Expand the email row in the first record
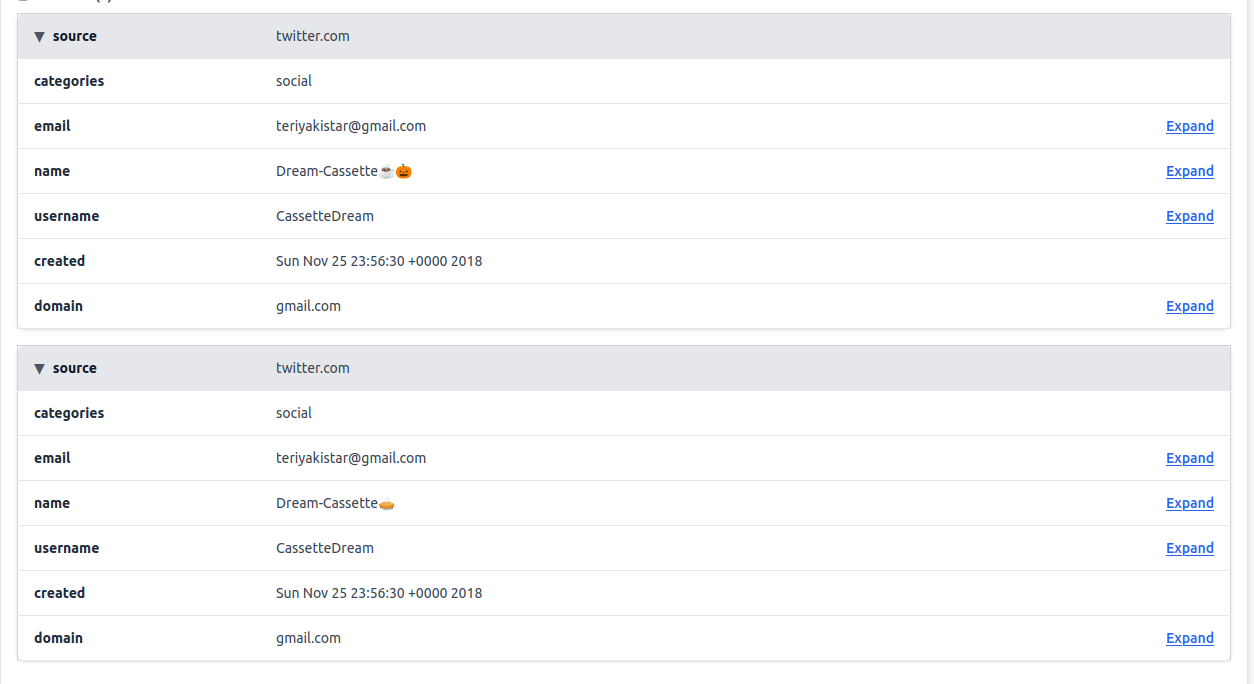Image resolution: width=1254 pixels, height=684 pixels. (1189, 126)
